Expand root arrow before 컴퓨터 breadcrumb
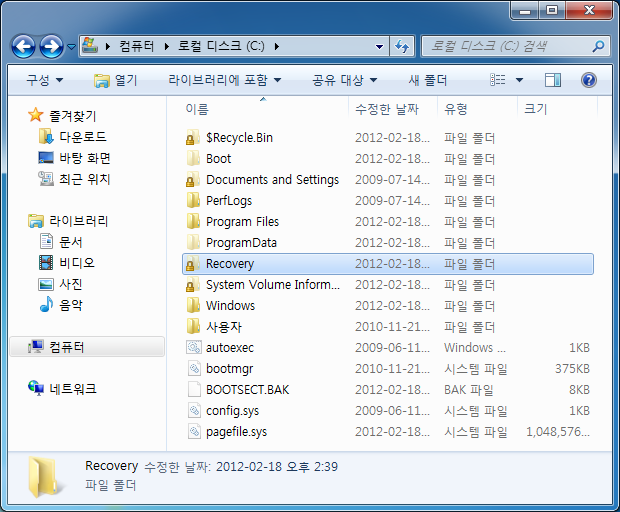 (x=108, y=47)
